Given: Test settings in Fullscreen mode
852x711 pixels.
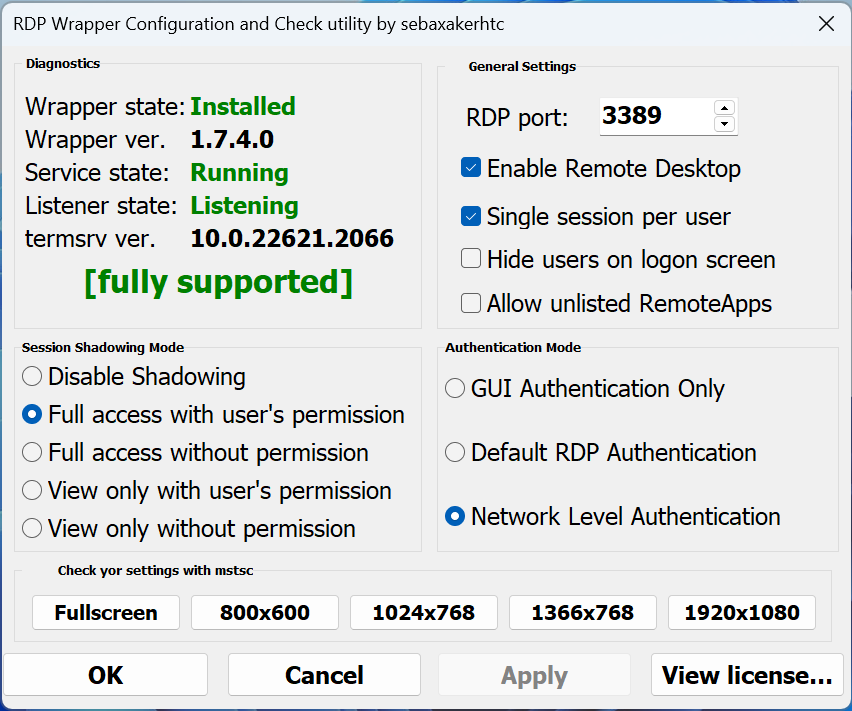Looking at the screenshot, I should (106, 613).
